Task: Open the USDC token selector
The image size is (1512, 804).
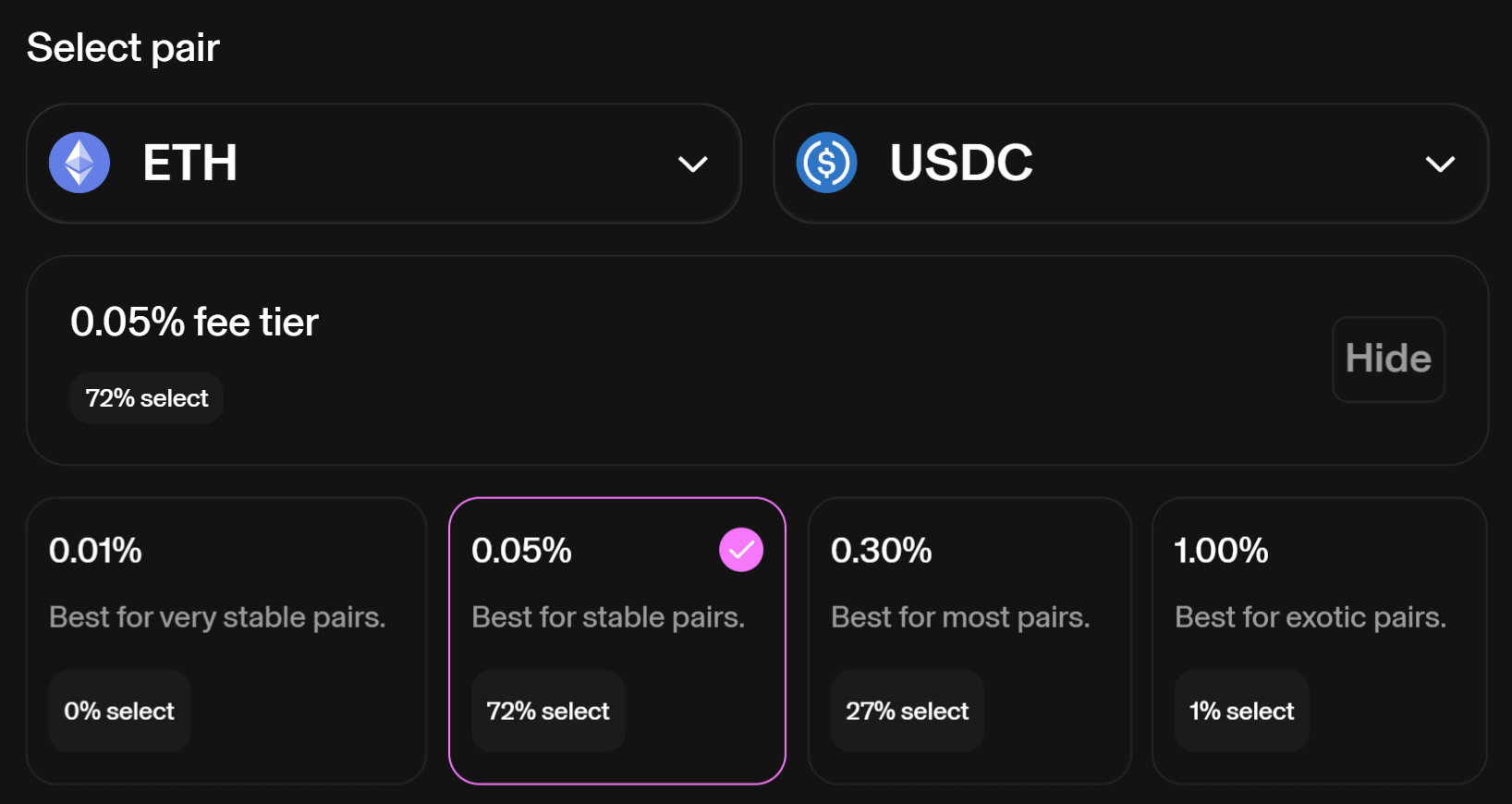Action: (x=1130, y=164)
